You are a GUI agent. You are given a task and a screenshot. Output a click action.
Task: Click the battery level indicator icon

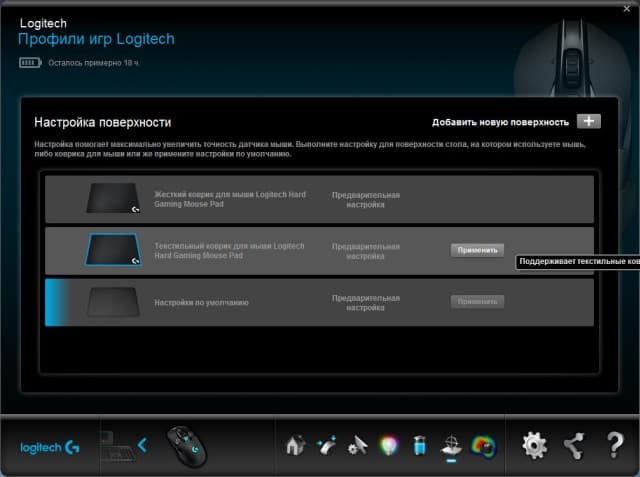tap(30, 62)
